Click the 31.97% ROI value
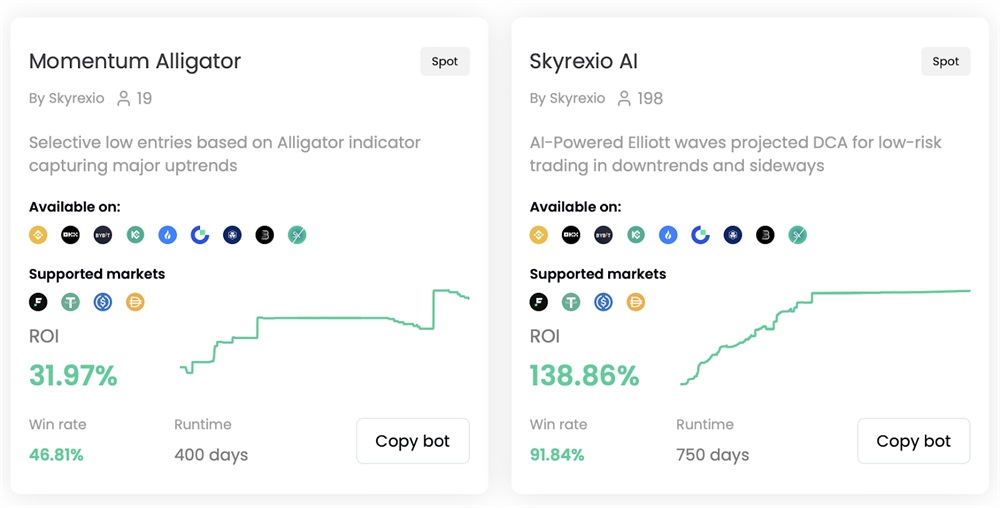This screenshot has width=1000, height=508. click(73, 375)
